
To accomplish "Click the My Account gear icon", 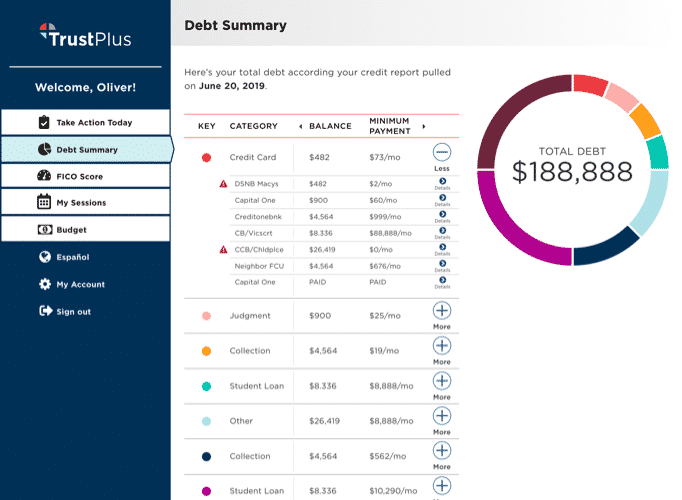I will (x=45, y=284).
